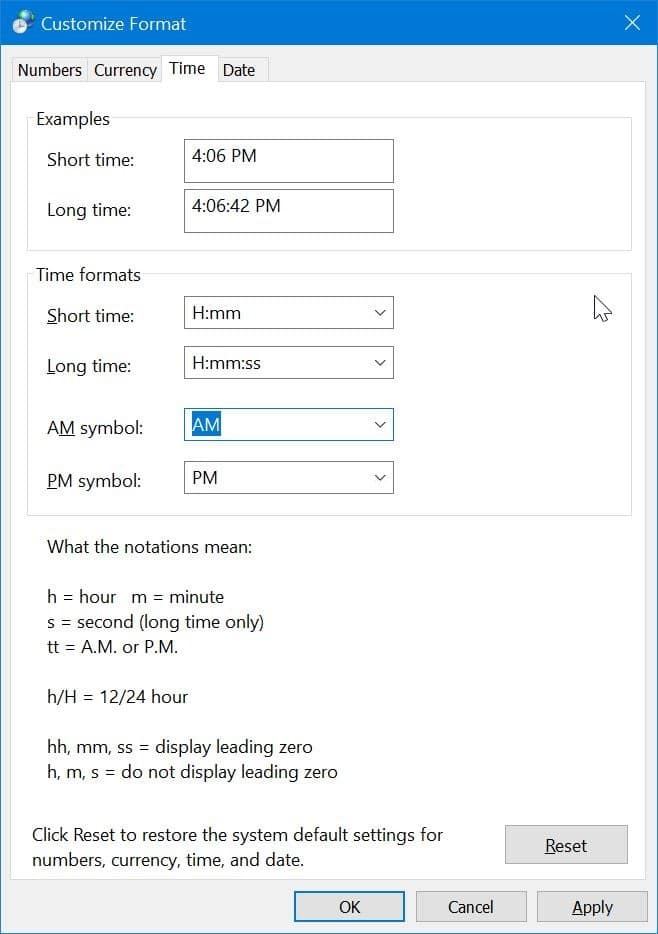658x934 pixels.
Task: Open the PM symbol dropdown arrow
Action: coord(380,478)
